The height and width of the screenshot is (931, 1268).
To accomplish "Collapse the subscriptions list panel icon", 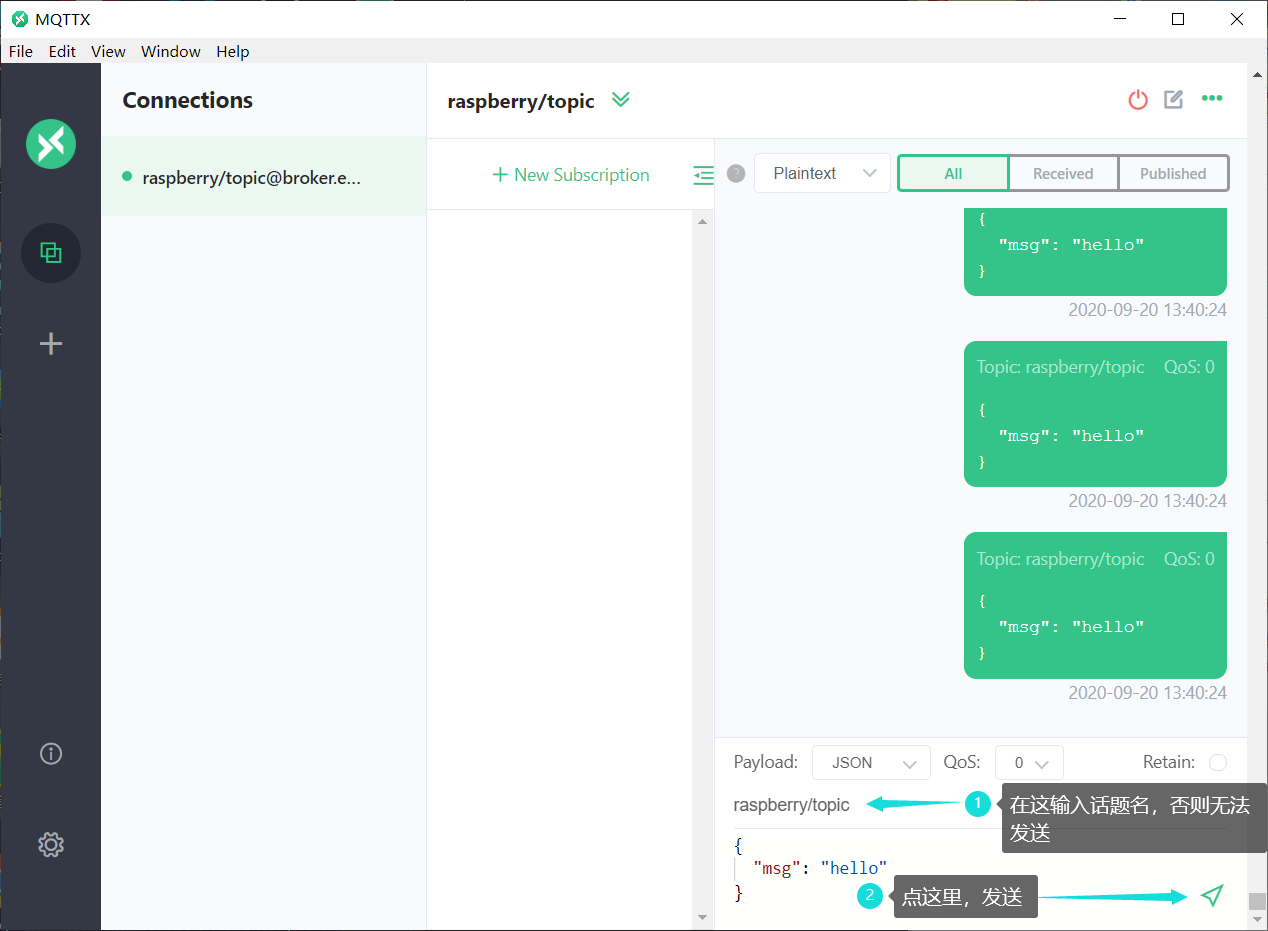I will point(704,175).
